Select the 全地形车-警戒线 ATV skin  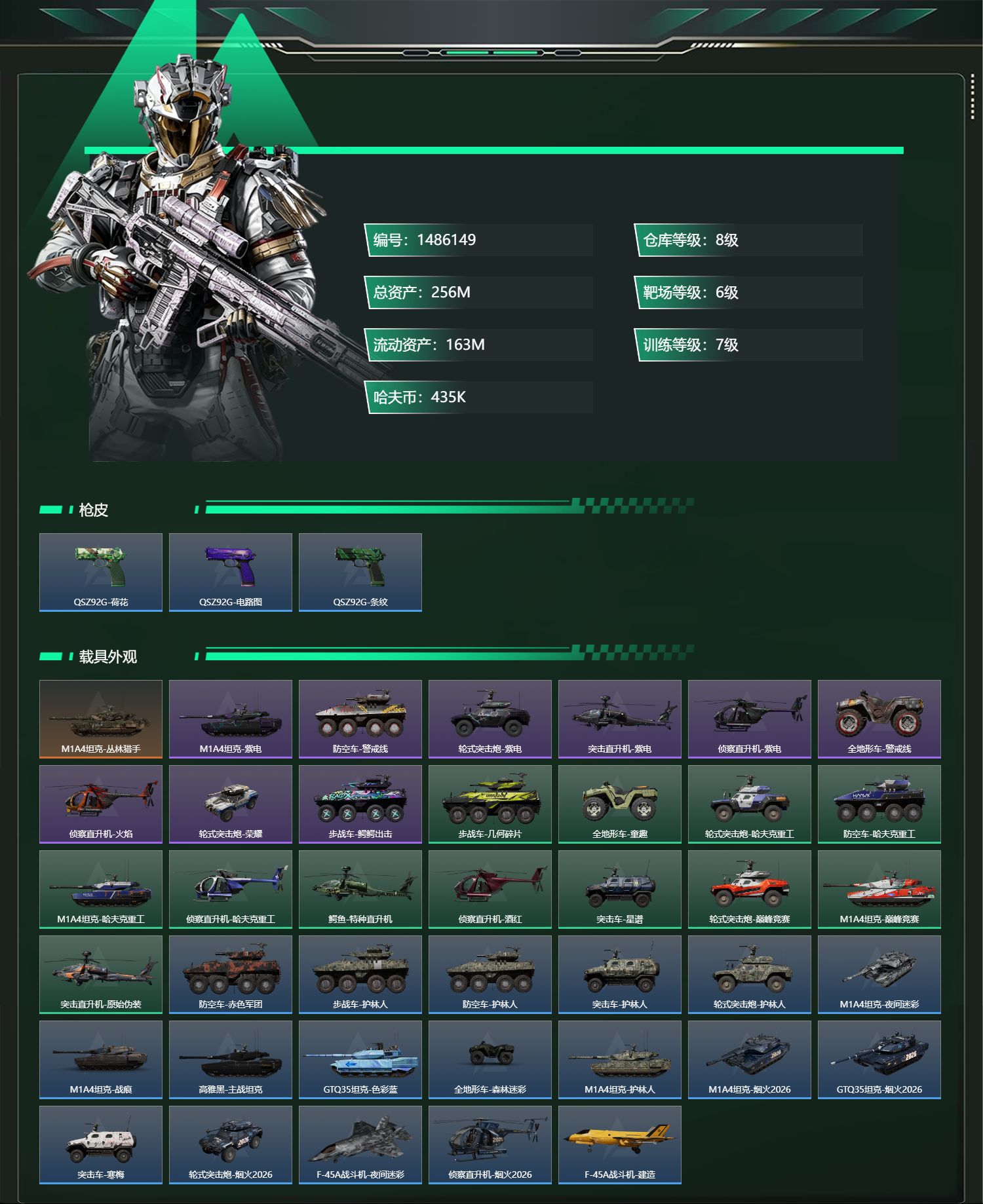coord(879,719)
